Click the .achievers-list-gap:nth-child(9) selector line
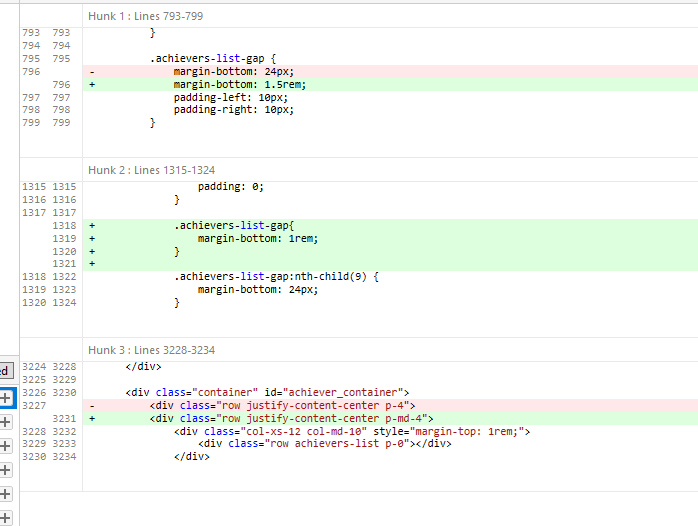This screenshot has height=526, width=698. point(276,277)
